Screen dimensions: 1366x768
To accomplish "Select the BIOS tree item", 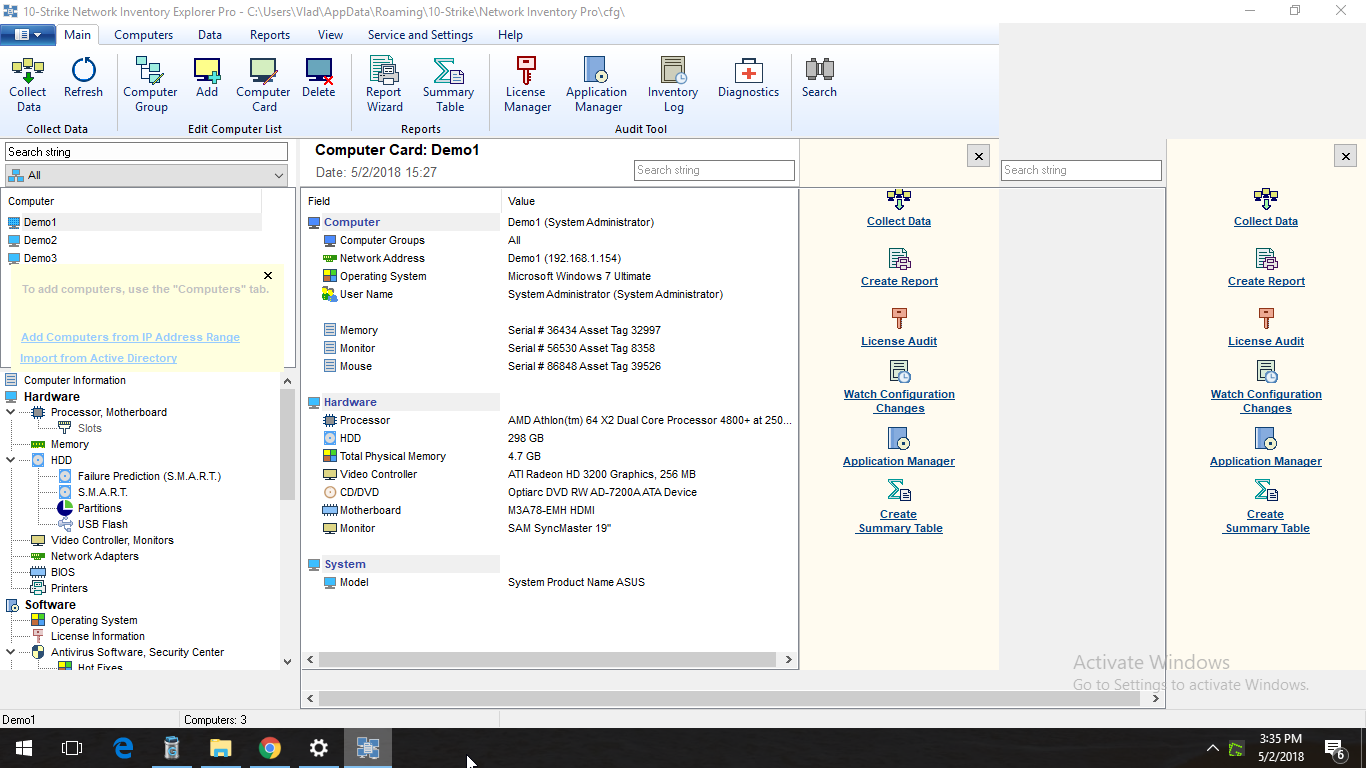I will 62,572.
